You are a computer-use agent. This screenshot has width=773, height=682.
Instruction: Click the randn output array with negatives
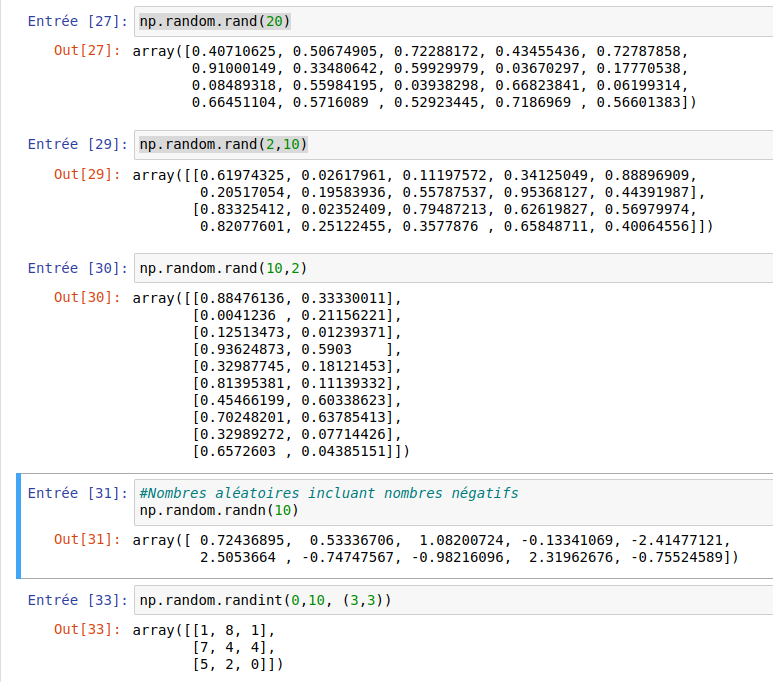pos(435,548)
